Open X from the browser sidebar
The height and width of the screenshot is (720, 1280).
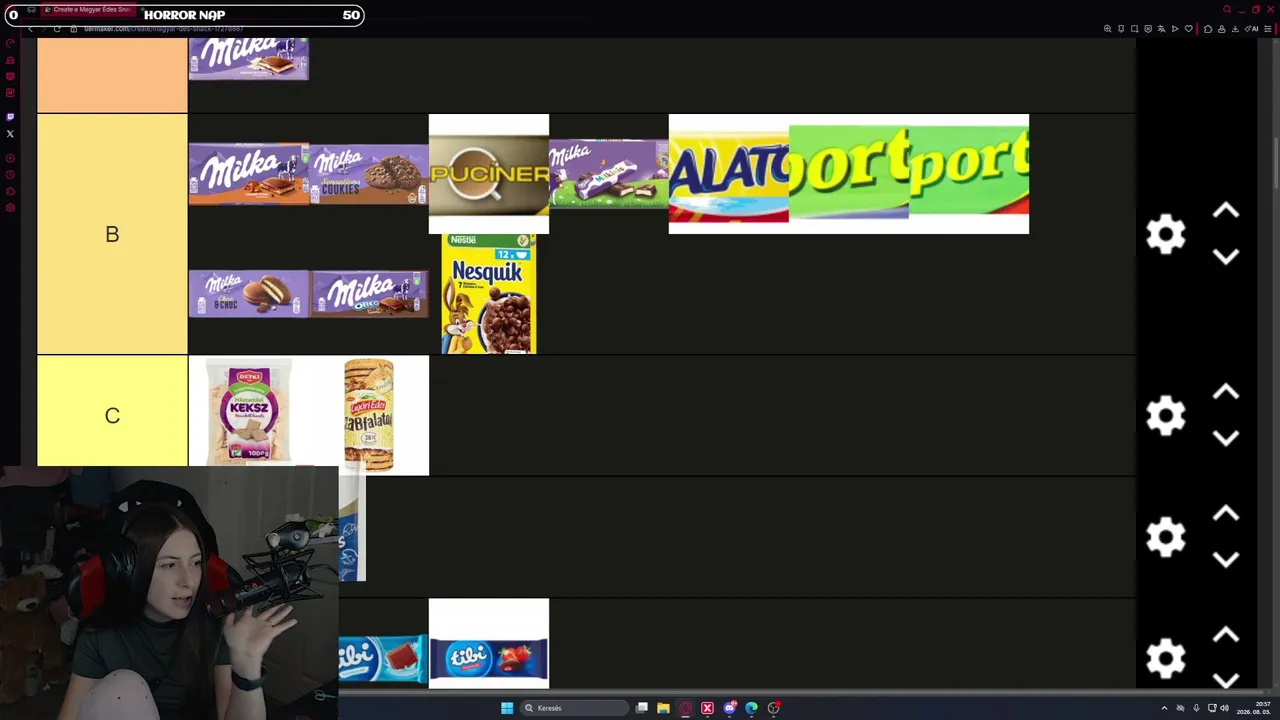point(10,134)
